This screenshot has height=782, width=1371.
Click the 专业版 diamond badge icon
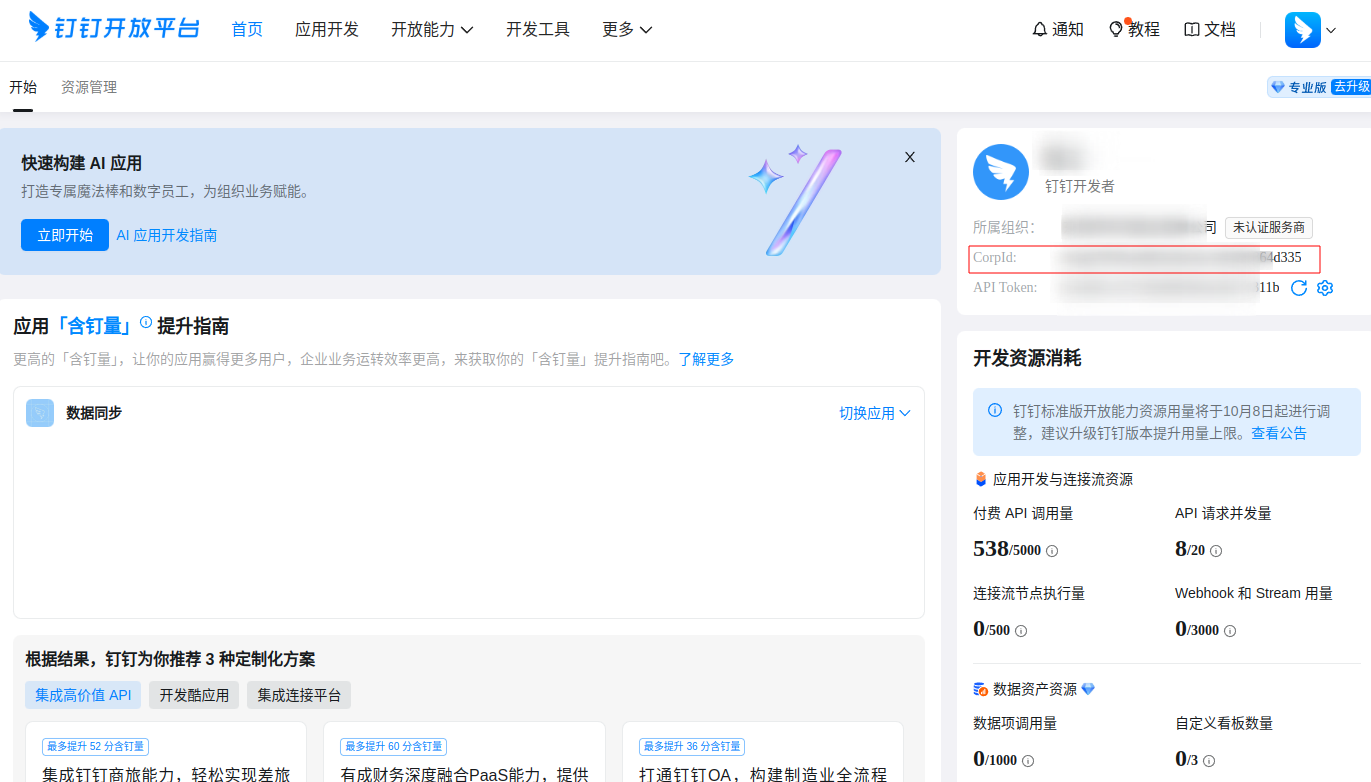coord(1277,86)
